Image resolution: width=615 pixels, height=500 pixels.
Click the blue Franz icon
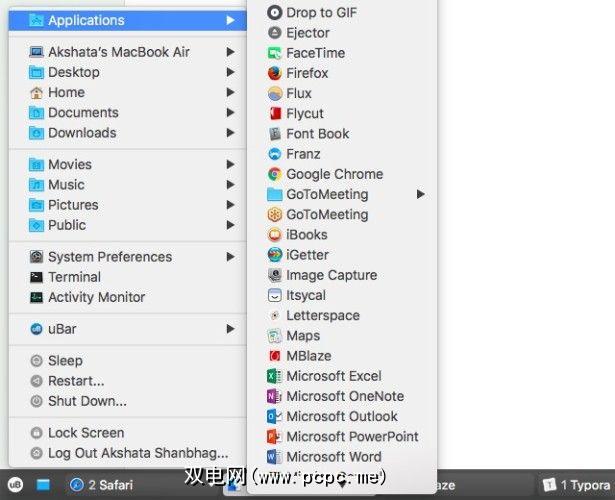tap(275, 154)
